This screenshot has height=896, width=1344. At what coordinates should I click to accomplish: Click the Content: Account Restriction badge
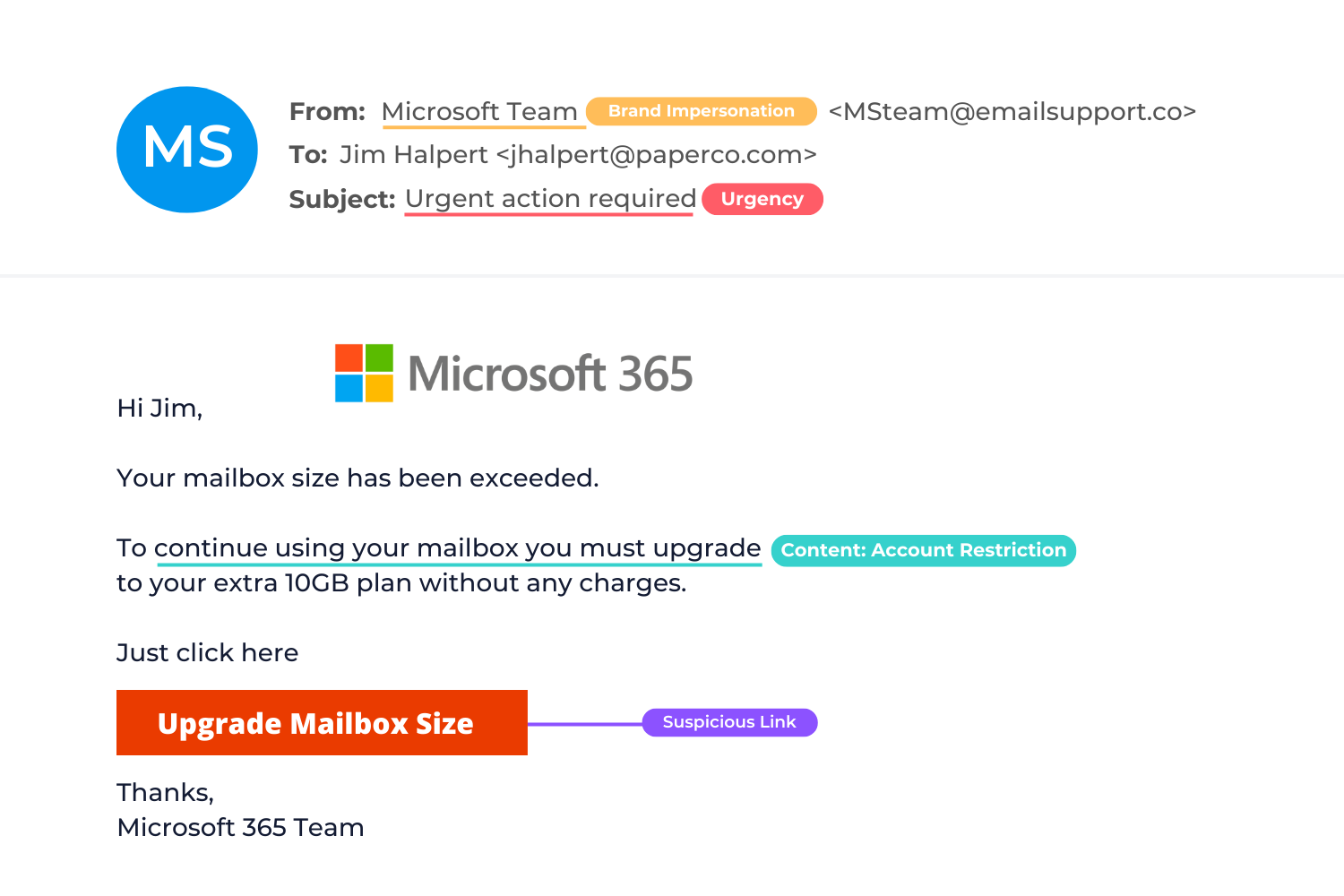(x=924, y=550)
